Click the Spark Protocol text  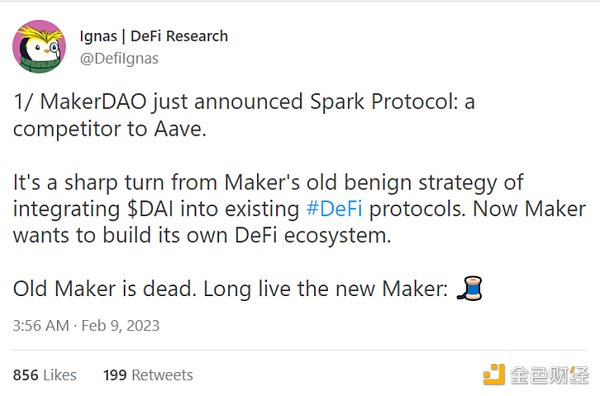pos(384,102)
